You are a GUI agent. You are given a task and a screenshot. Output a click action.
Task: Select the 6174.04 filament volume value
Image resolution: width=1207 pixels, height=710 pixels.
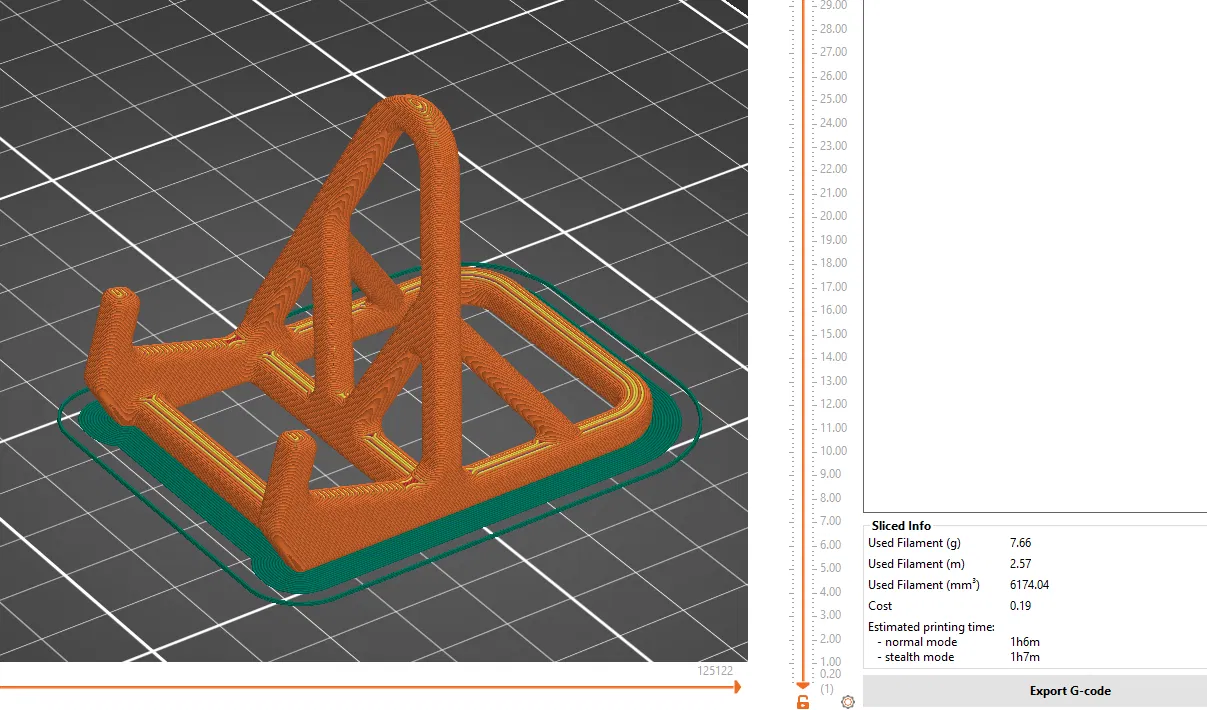click(1030, 585)
